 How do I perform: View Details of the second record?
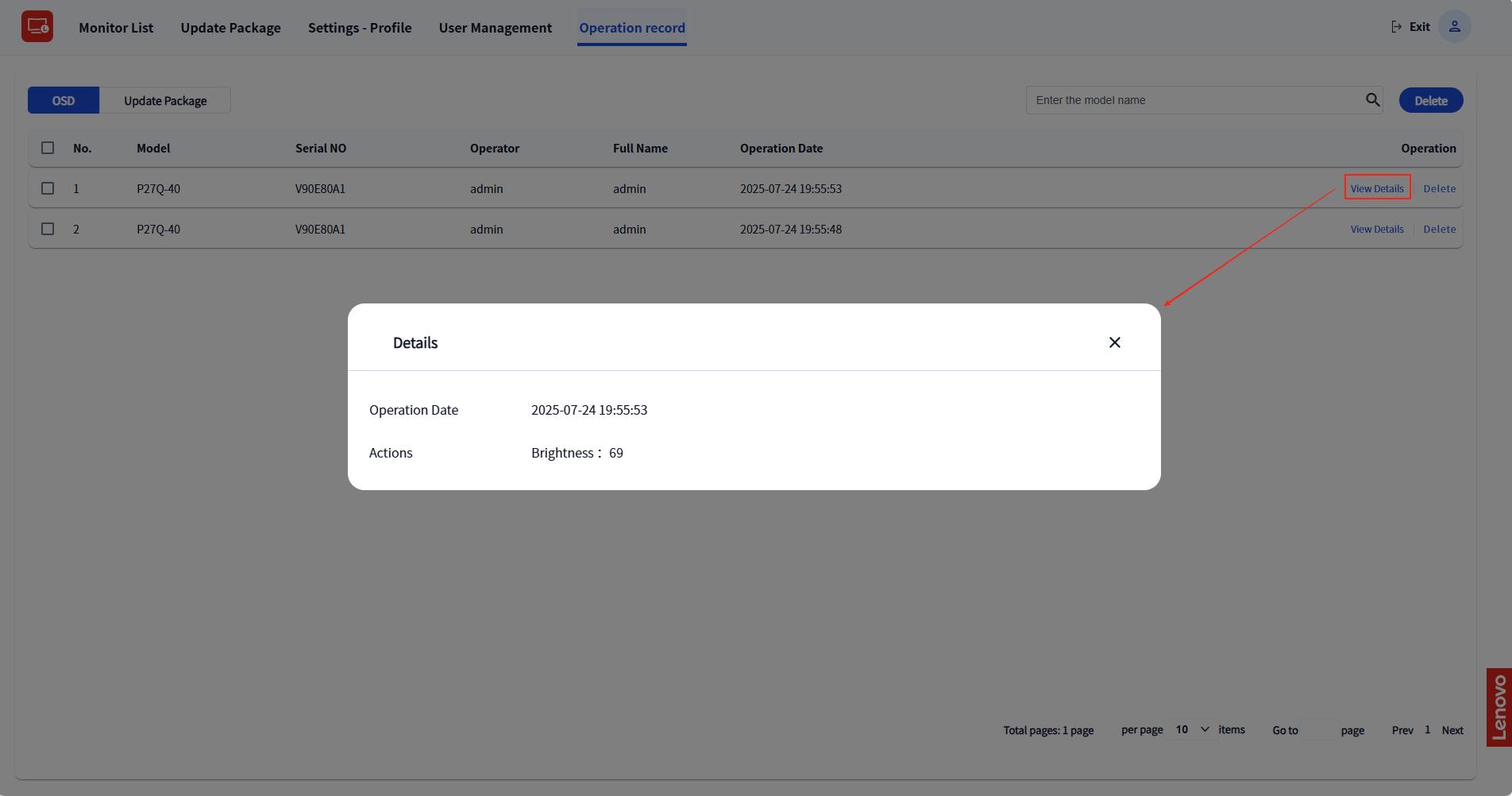pyautogui.click(x=1376, y=229)
